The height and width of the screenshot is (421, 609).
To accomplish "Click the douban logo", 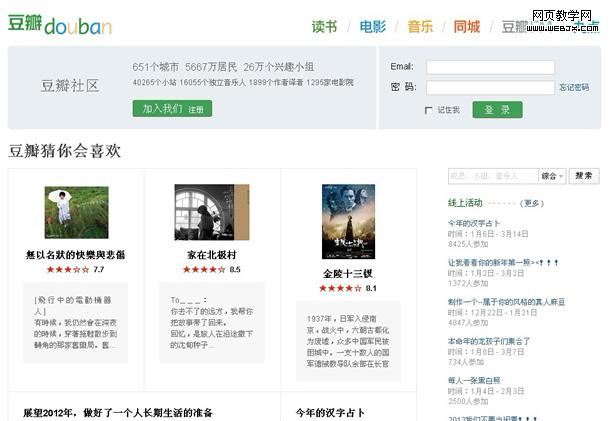I will click(60, 25).
